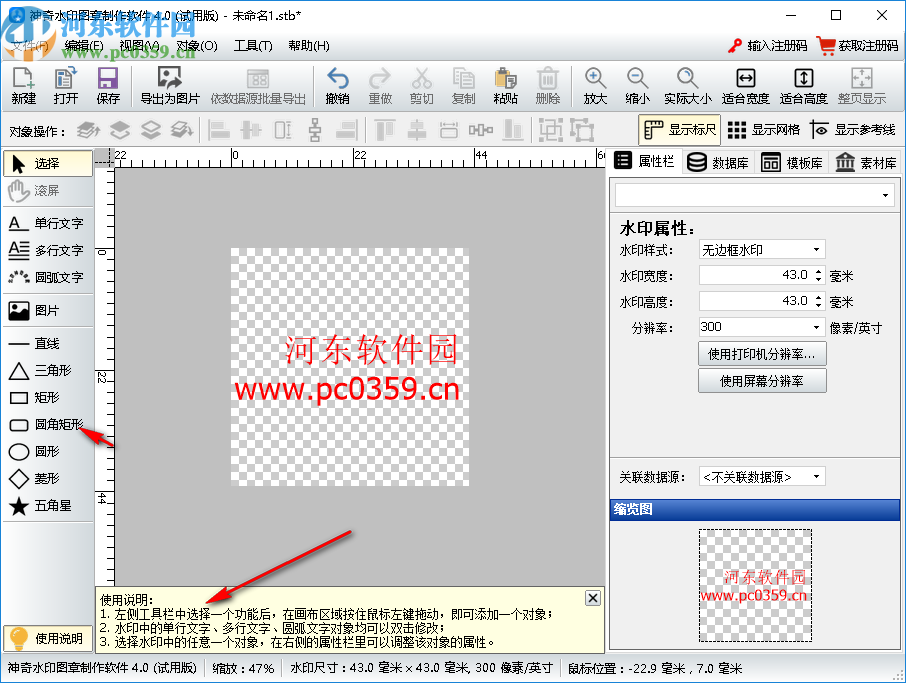
Task: Click the 撤销 undo toolbar icon
Action: (x=337, y=85)
